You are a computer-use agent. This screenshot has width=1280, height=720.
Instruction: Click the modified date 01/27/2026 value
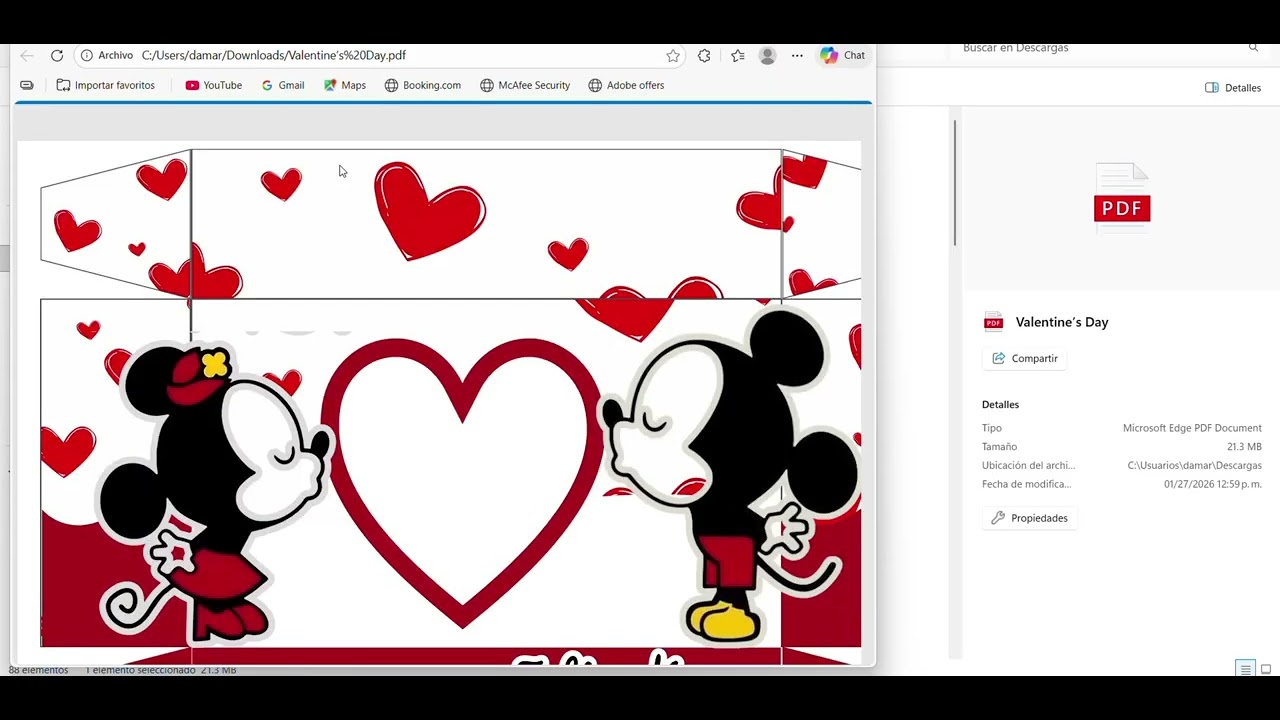1213,484
